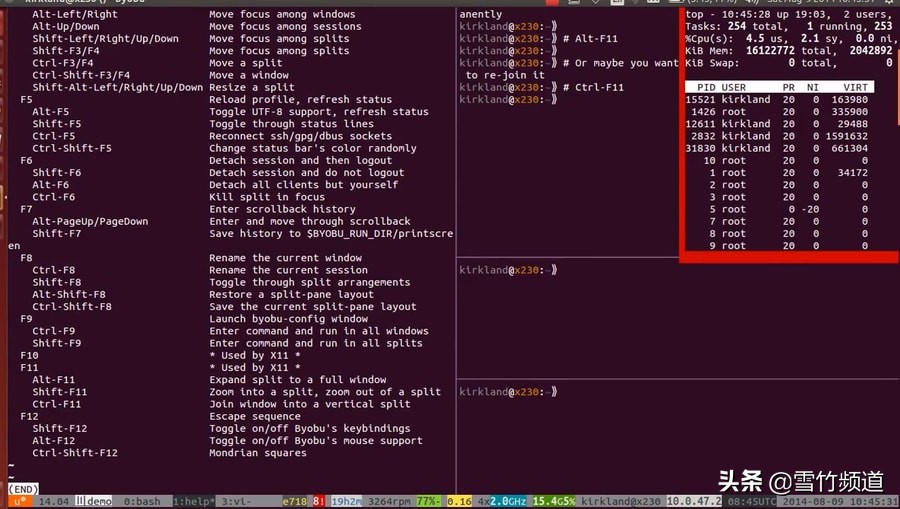Image resolution: width=900 pixels, height=509 pixels.
Task: Click the Ubuntu logo indicator in status bar
Action: click(20, 502)
